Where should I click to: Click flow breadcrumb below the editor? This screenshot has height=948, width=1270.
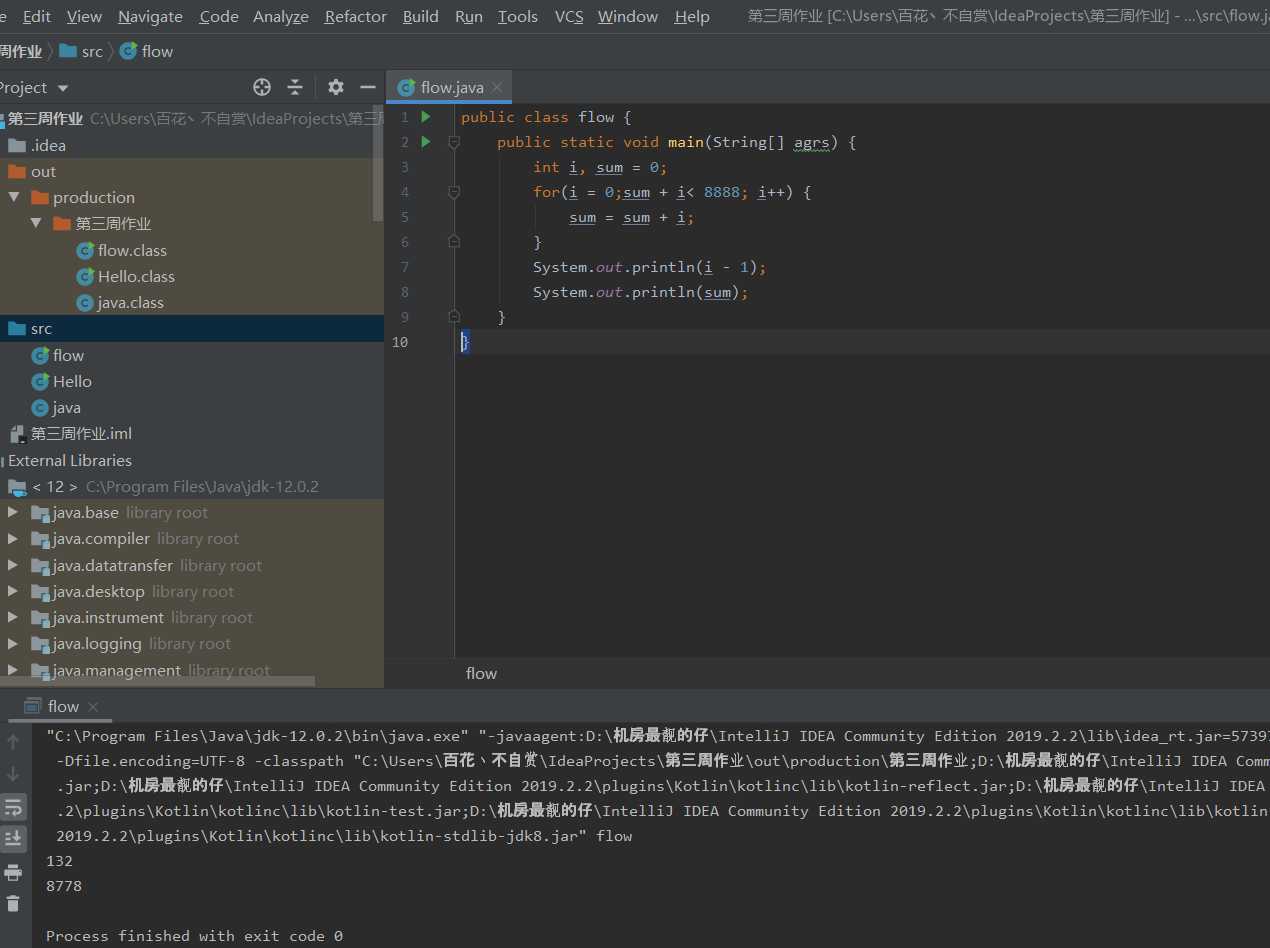click(481, 673)
